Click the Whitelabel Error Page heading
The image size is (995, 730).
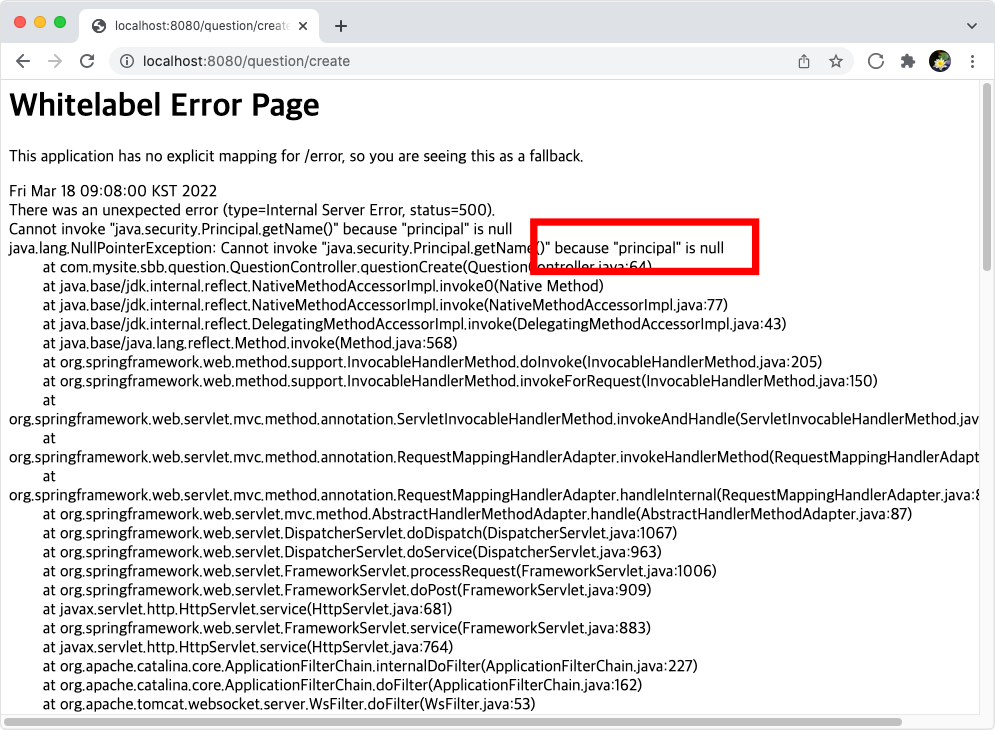coord(164,105)
